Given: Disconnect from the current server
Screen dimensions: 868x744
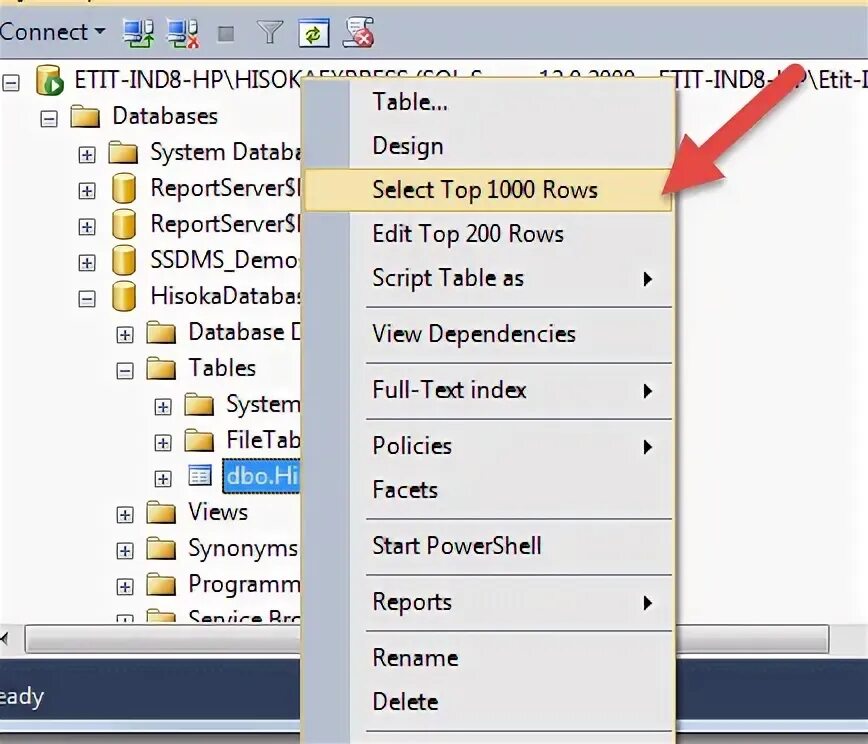Looking at the screenshot, I should click(x=180, y=32).
